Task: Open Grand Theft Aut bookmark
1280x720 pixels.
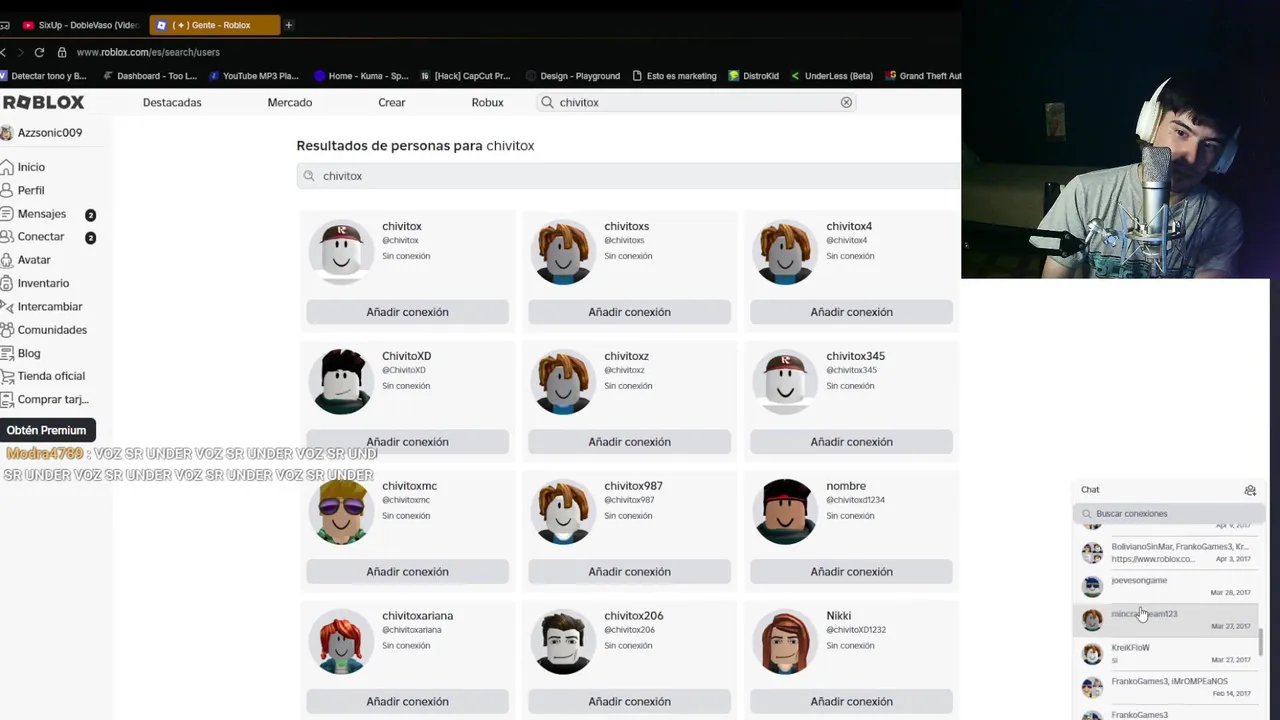Action: [x=924, y=76]
